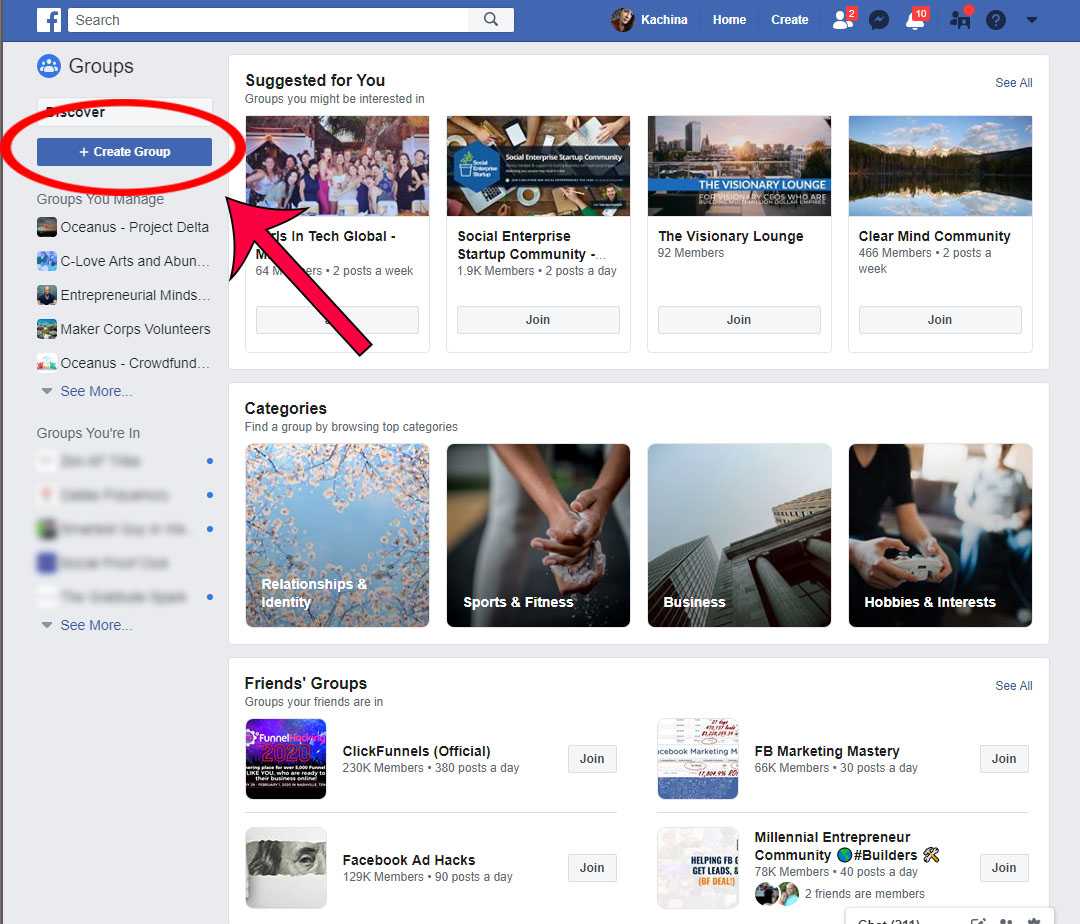Open Notifications showing 10 alerts
Screen dimensions: 1080x924
point(916,19)
